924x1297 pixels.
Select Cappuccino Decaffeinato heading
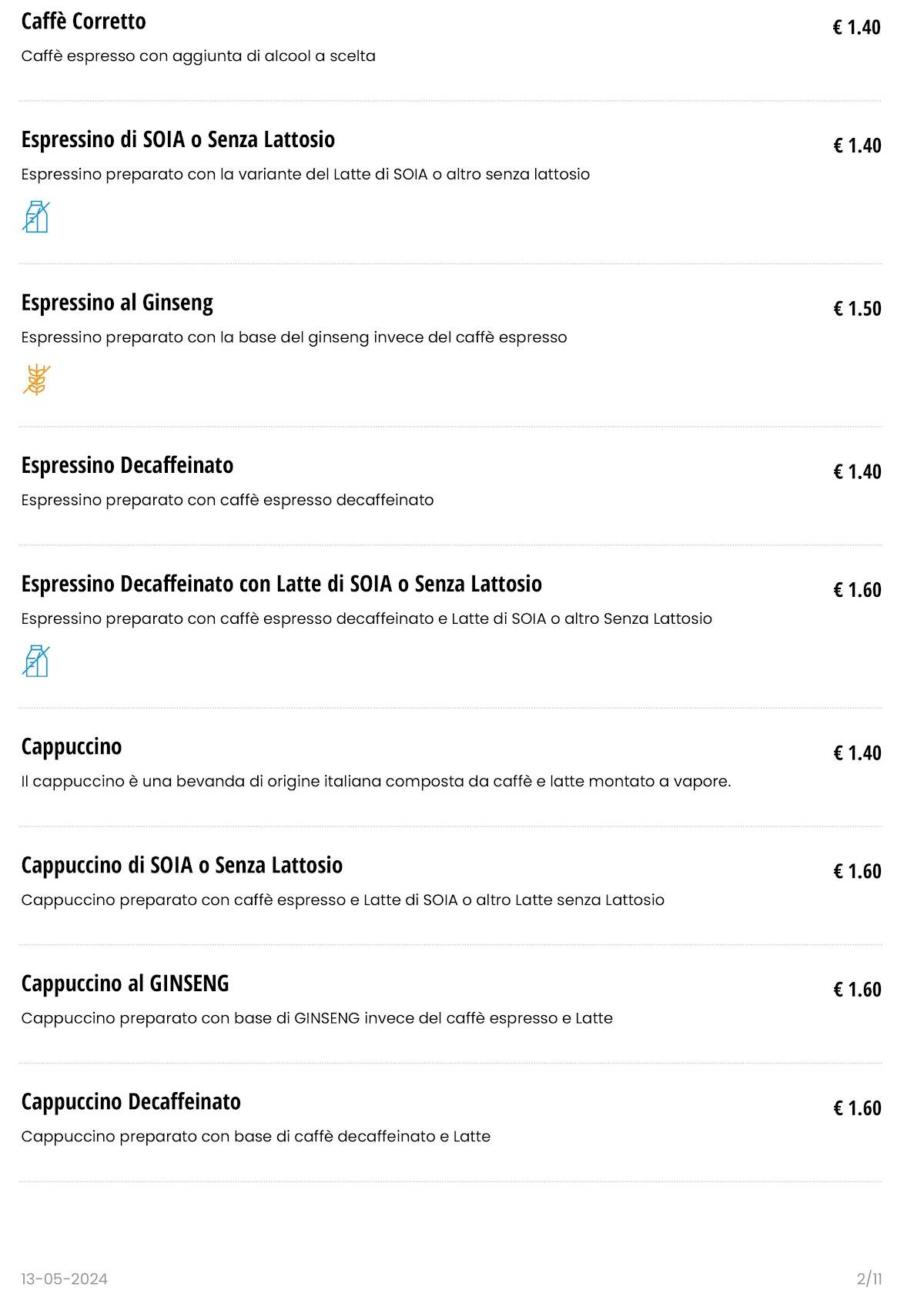tap(131, 1102)
